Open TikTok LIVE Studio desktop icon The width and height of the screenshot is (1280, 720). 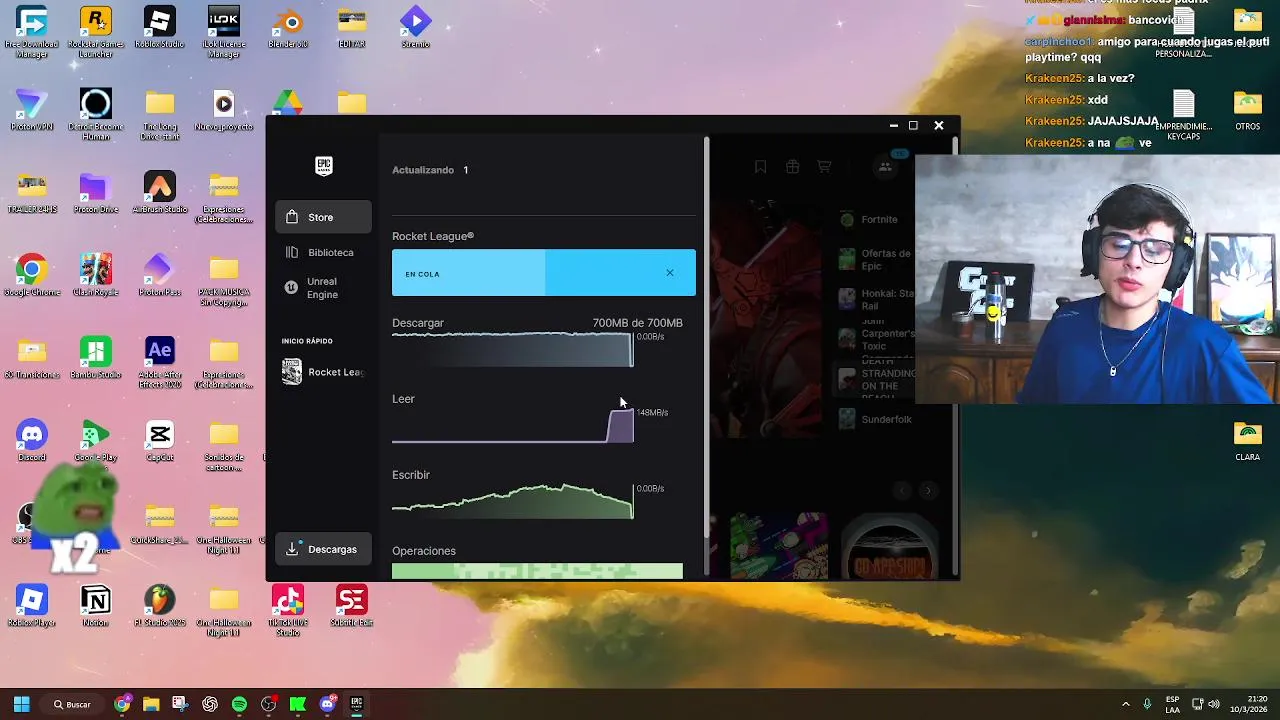(x=288, y=610)
